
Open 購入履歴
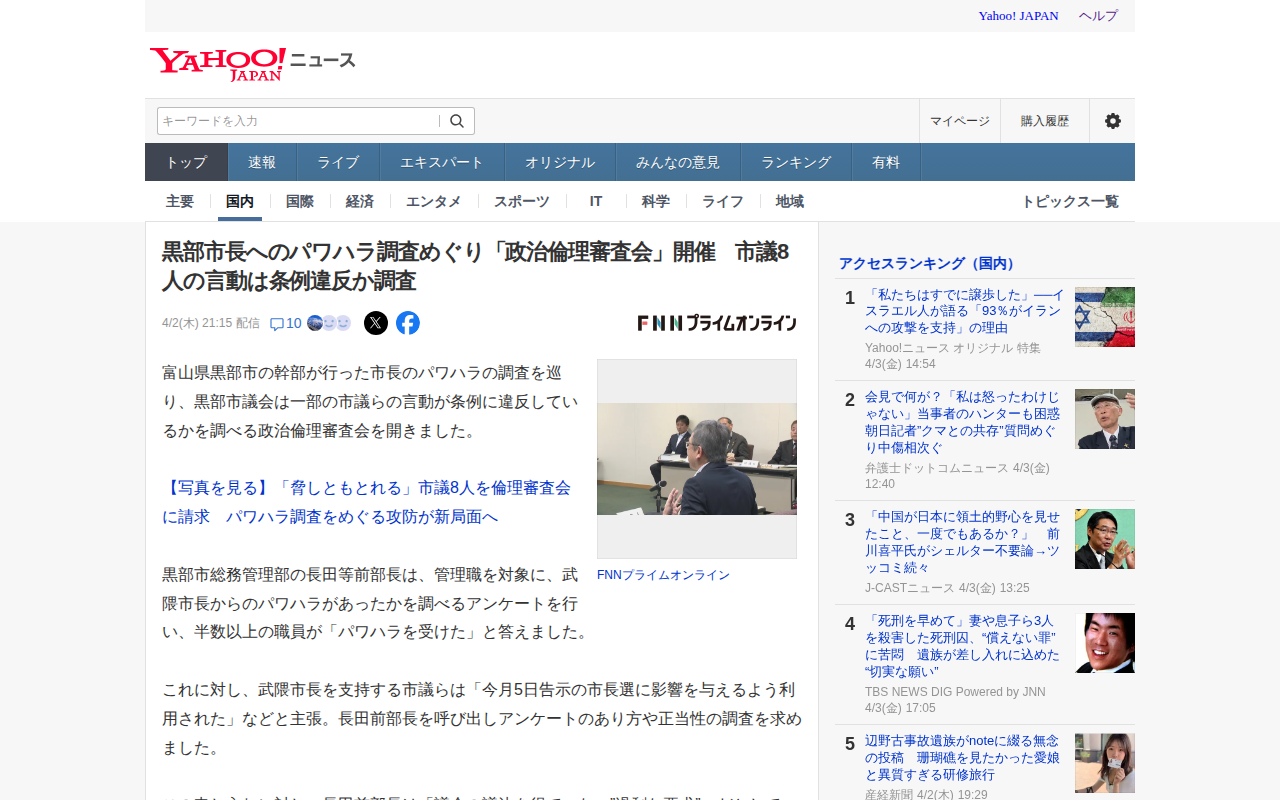1045,121
